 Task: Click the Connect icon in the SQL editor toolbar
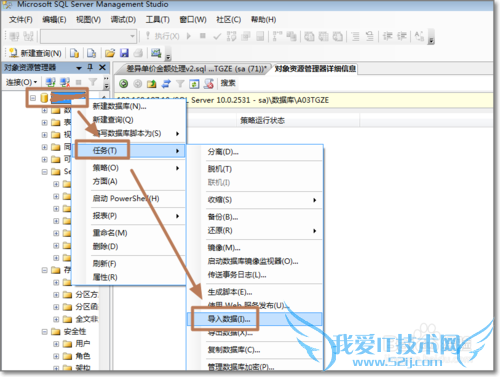14,36
